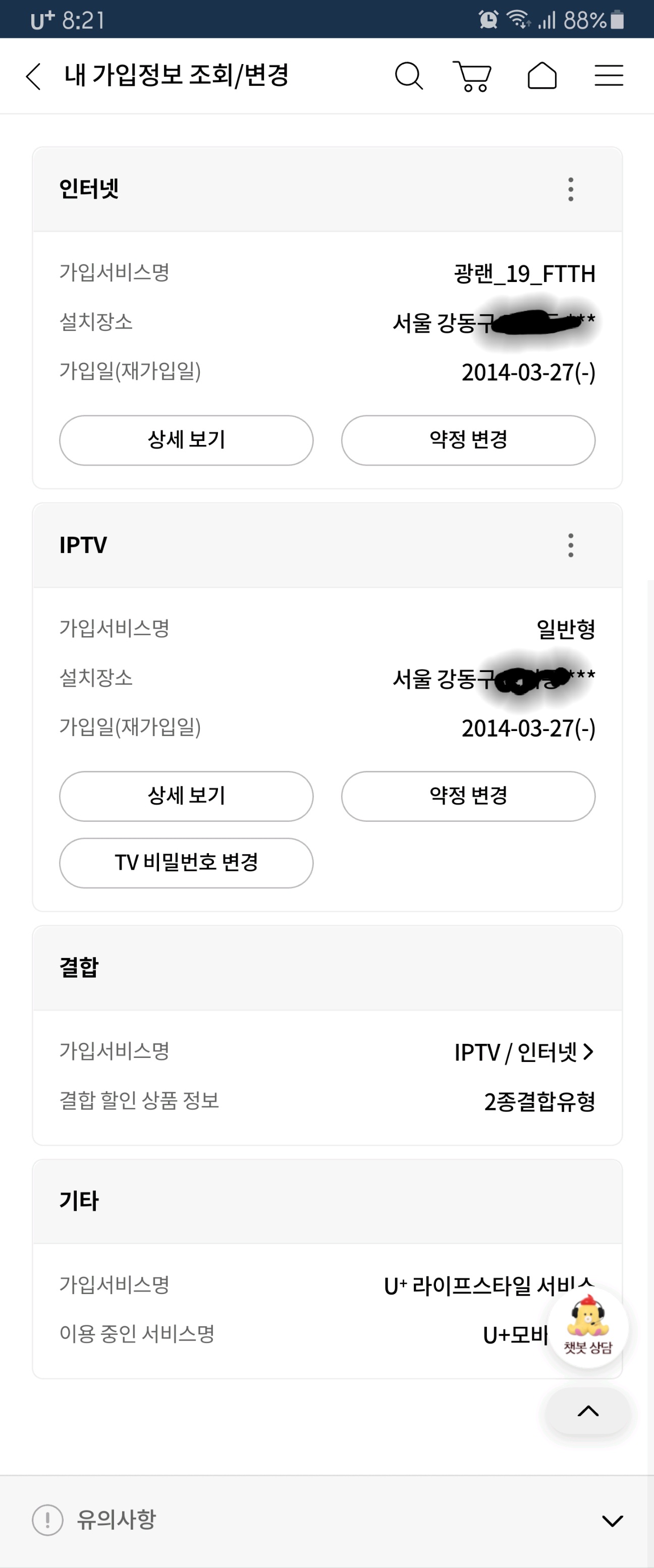Open the hamburger menu
The height and width of the screenshot is (1568, 654).
[x=608, y=76]
